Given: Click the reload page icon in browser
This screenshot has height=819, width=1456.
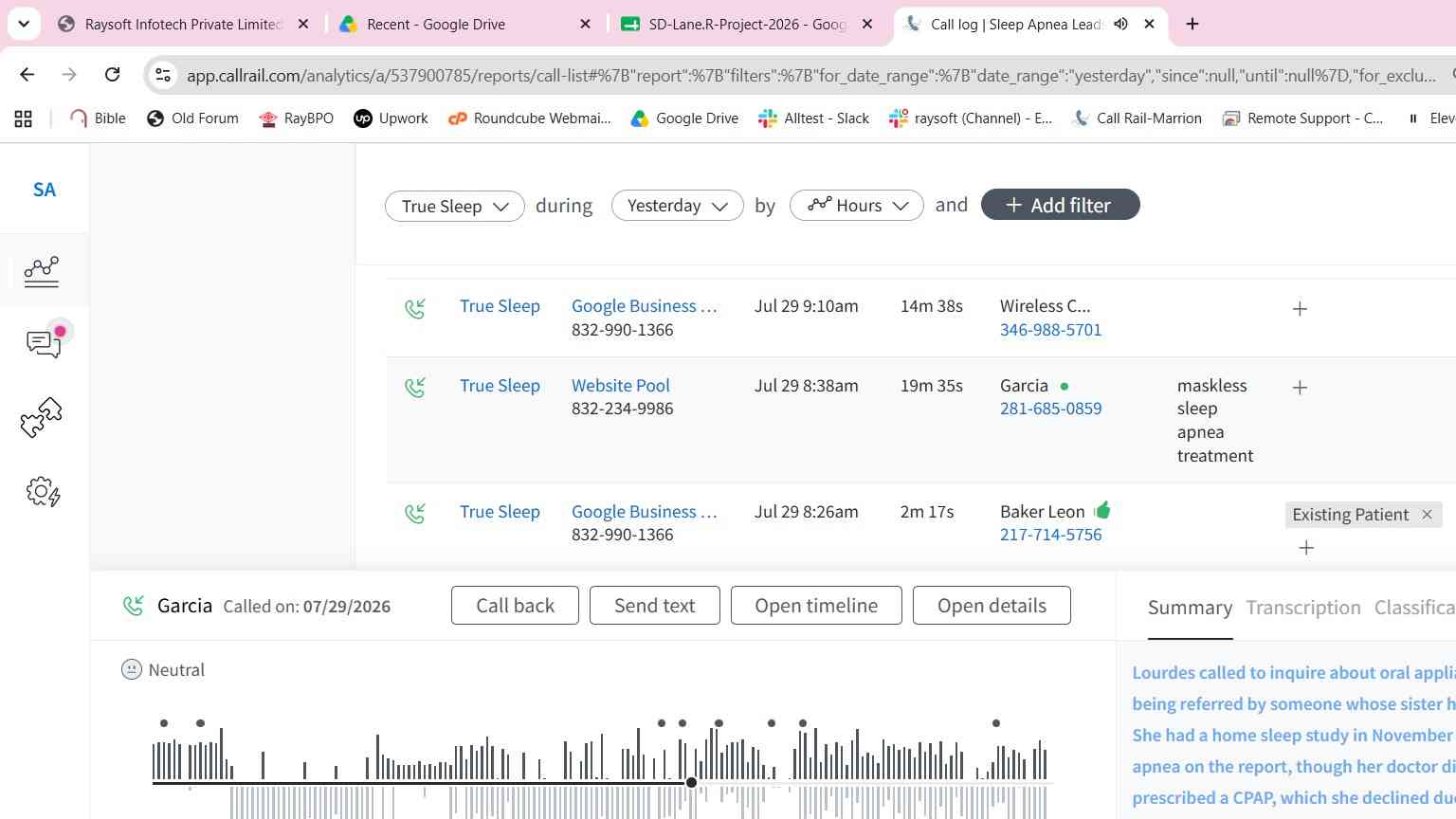Looking at the screenshot, I should [x=112, y=74].
